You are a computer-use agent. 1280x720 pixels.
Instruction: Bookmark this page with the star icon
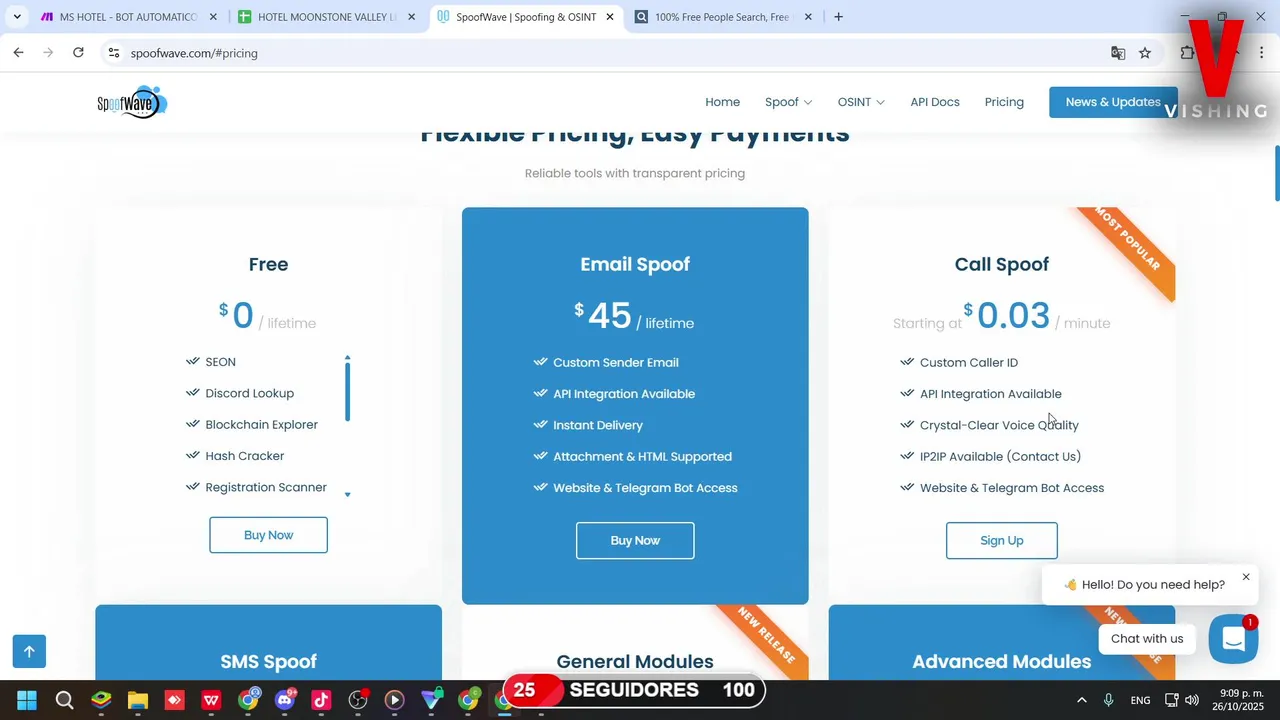tap(1145, 53)
